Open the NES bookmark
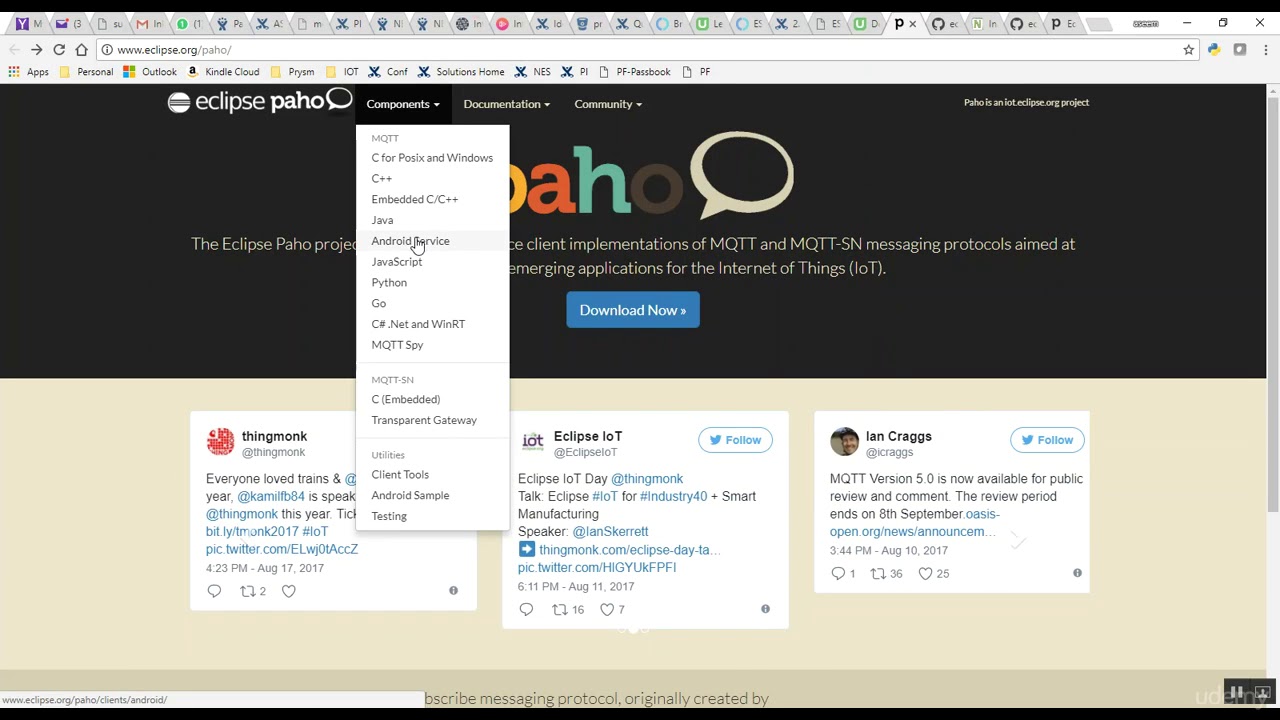1280x720 pixels. coord(533,72)
